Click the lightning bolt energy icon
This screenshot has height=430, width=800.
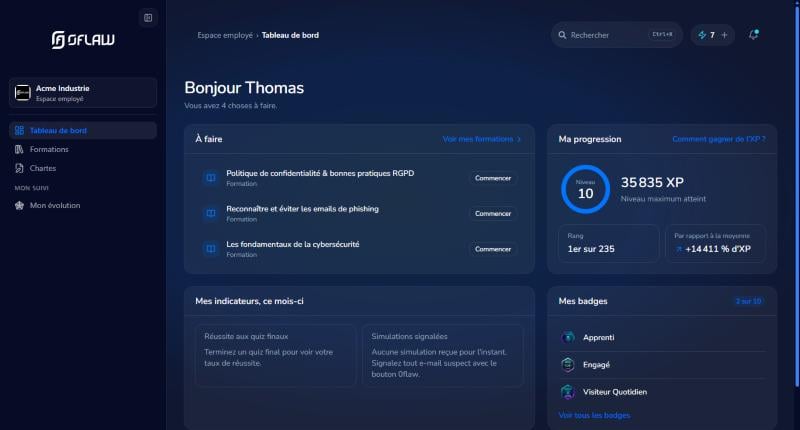pyautogui.click(x=702, y=35)
